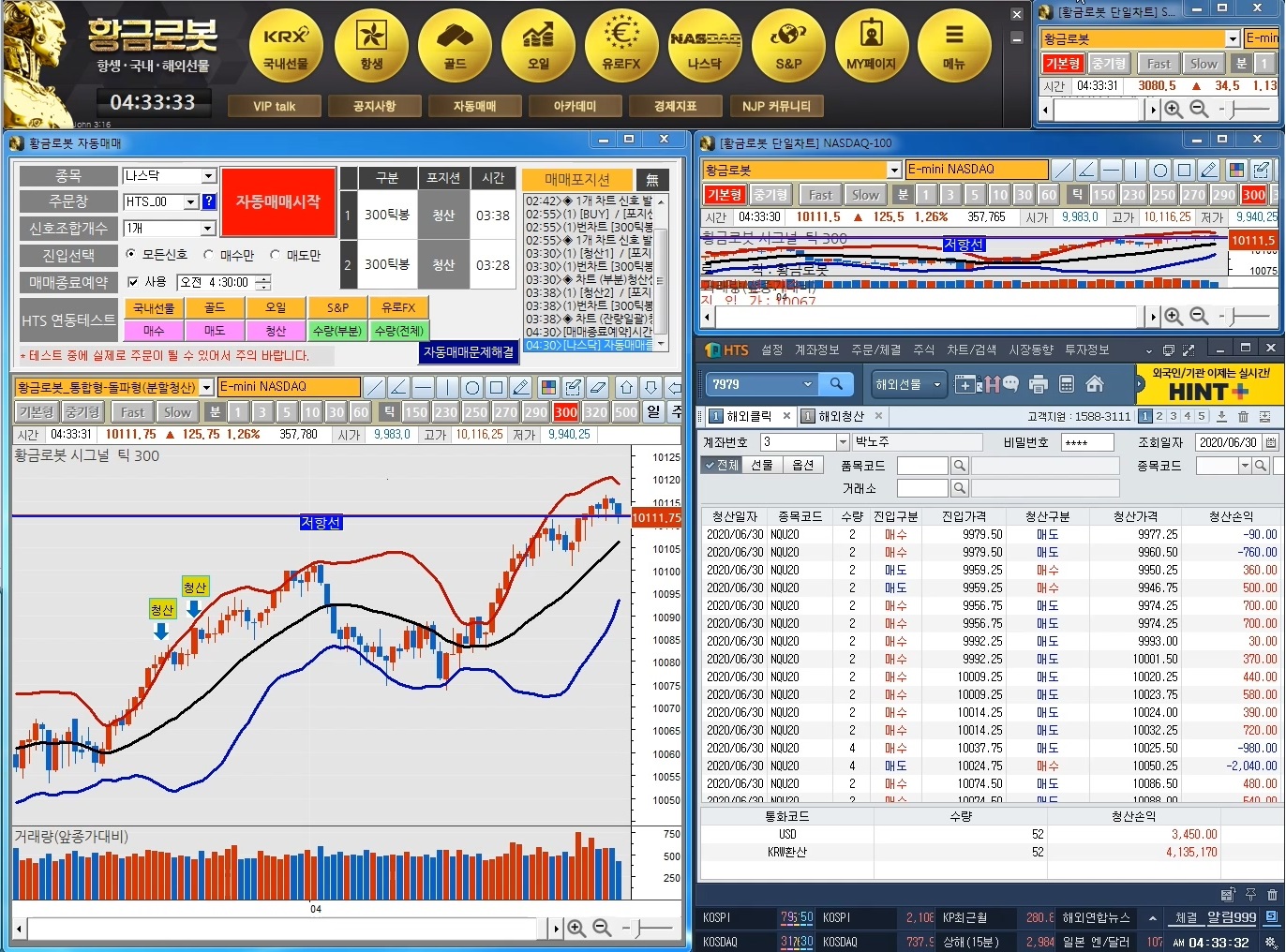The width and height of the screenshot is (1286, 952).
Task: Click the trash icon in HTS tab bar
Action: pyautogui.click(x=1243, y=416)
